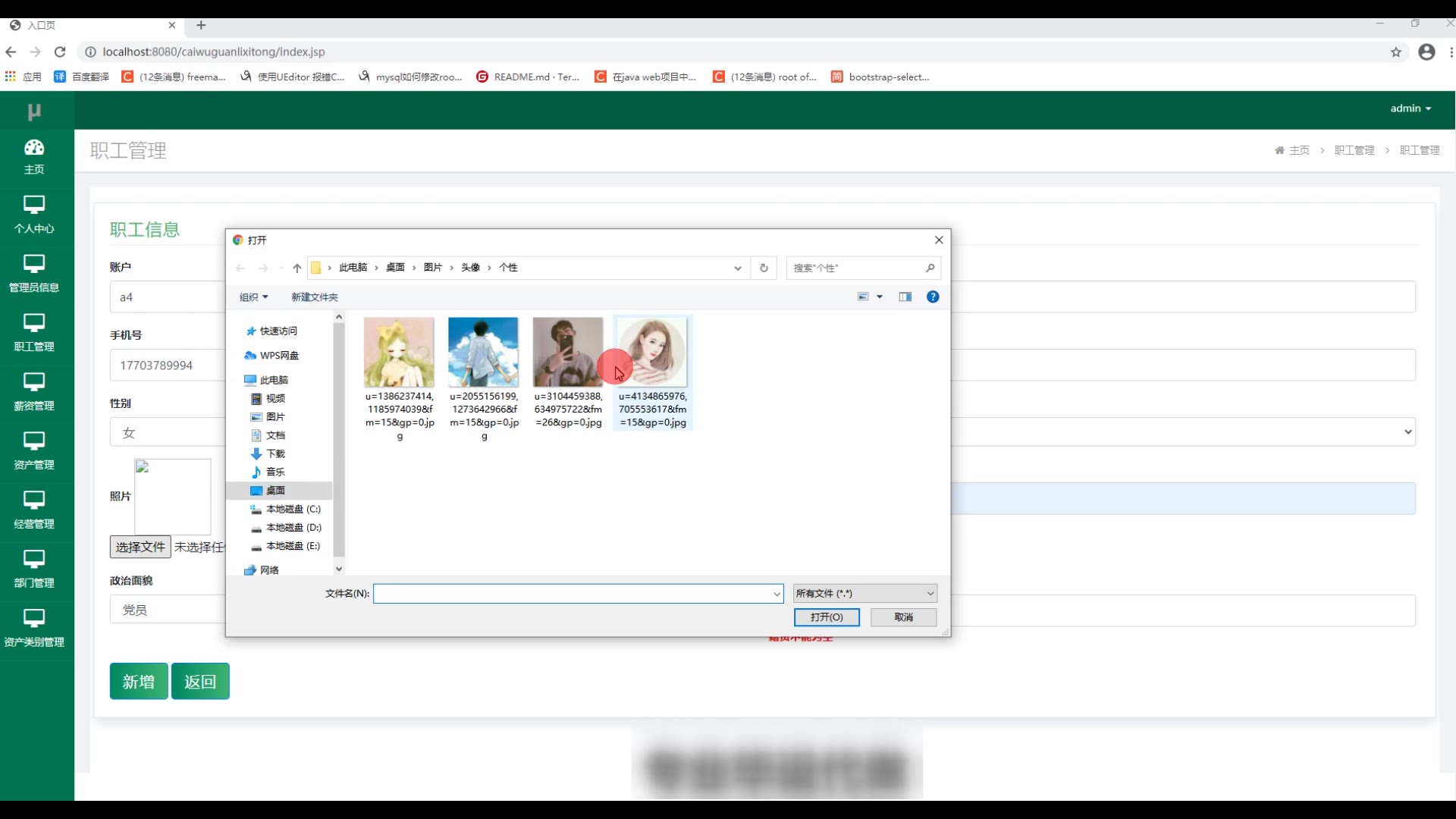Viewport: 1456px width, 819px height.
Task: Select the u=4134865976 image thumbnail
Action: (652, 353)
